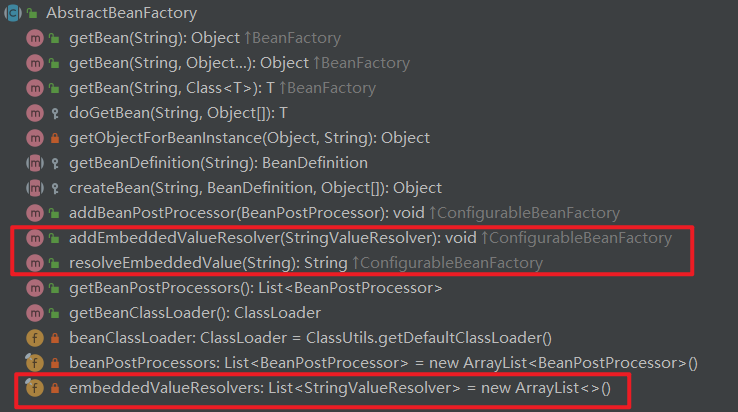Click the method icon beside doGetBean
This screenshot has width=738, height=412.
click(x=35, y=113)
